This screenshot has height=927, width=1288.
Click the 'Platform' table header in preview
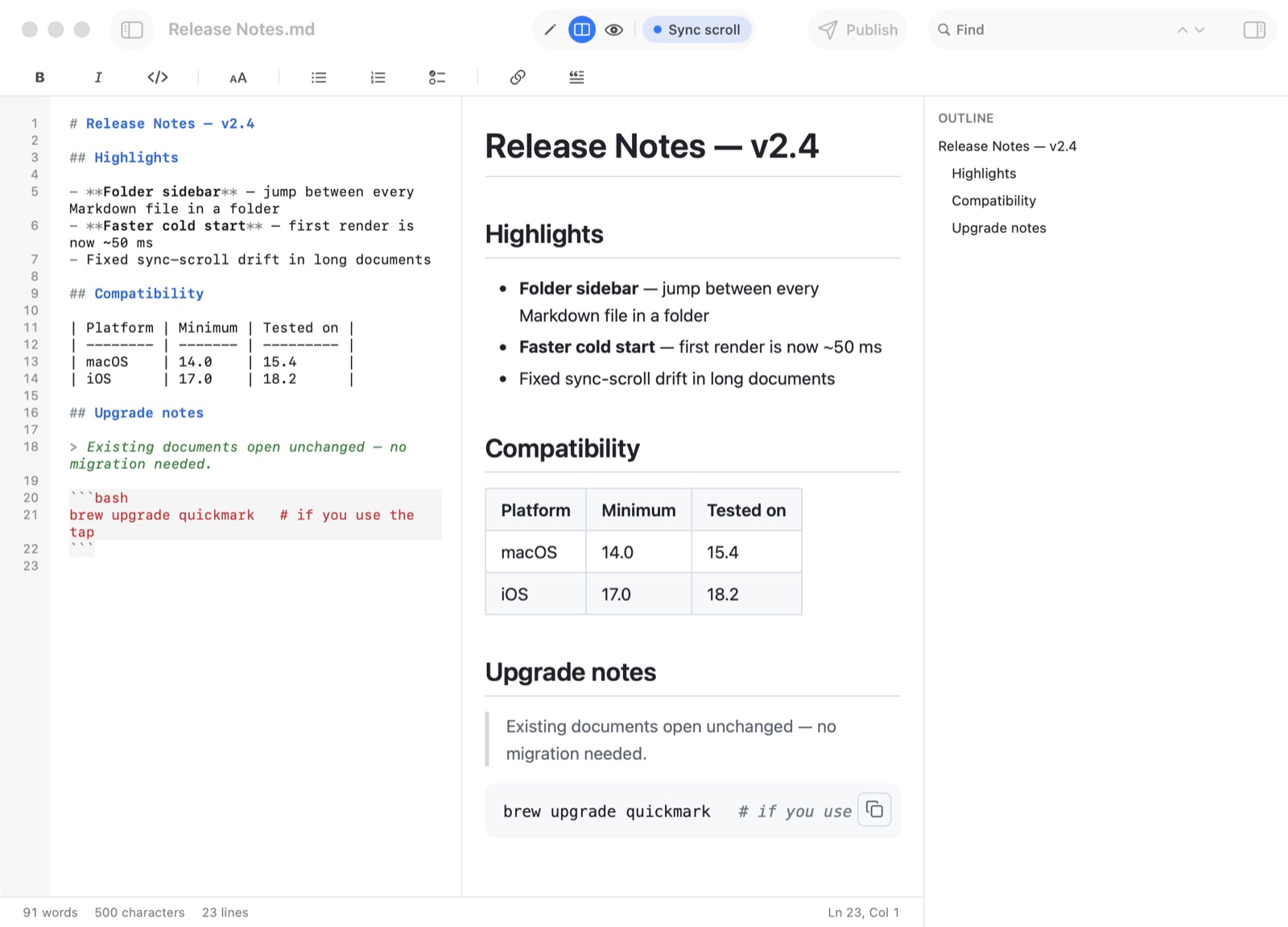(536, 510)
